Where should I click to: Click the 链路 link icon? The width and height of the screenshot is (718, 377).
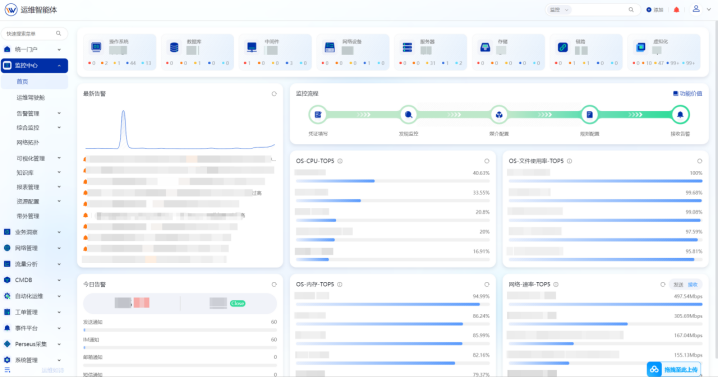point(563,47)
